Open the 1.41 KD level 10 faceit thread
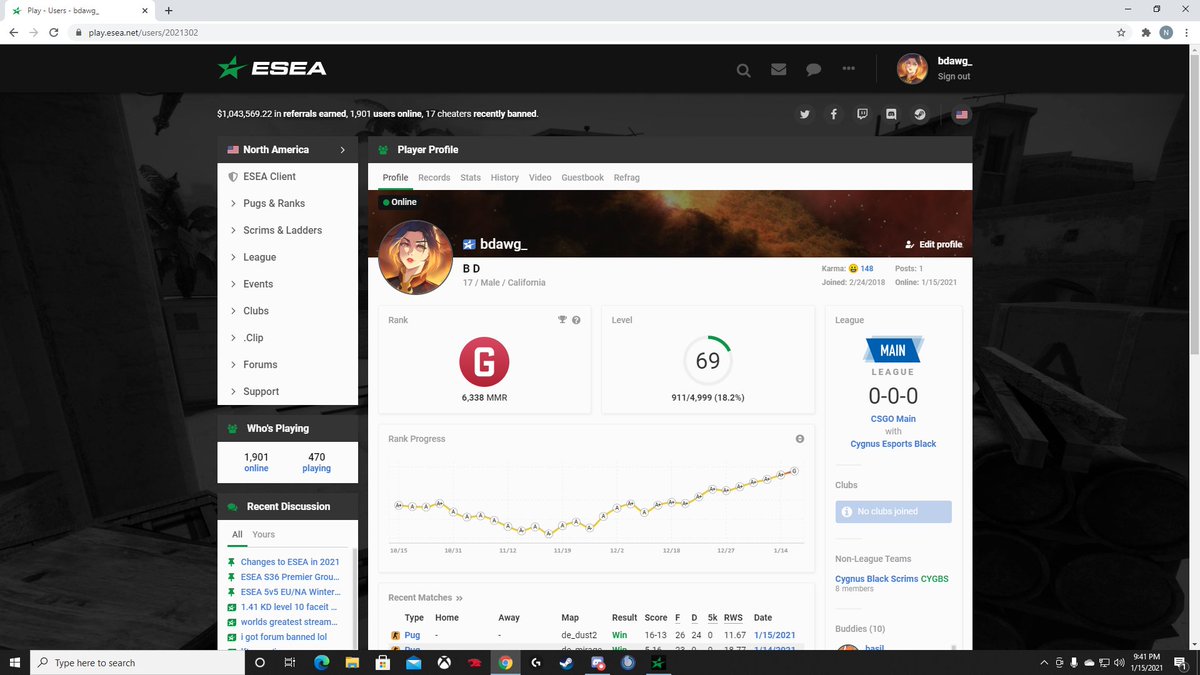The image size is (1200, 675). 289,607
